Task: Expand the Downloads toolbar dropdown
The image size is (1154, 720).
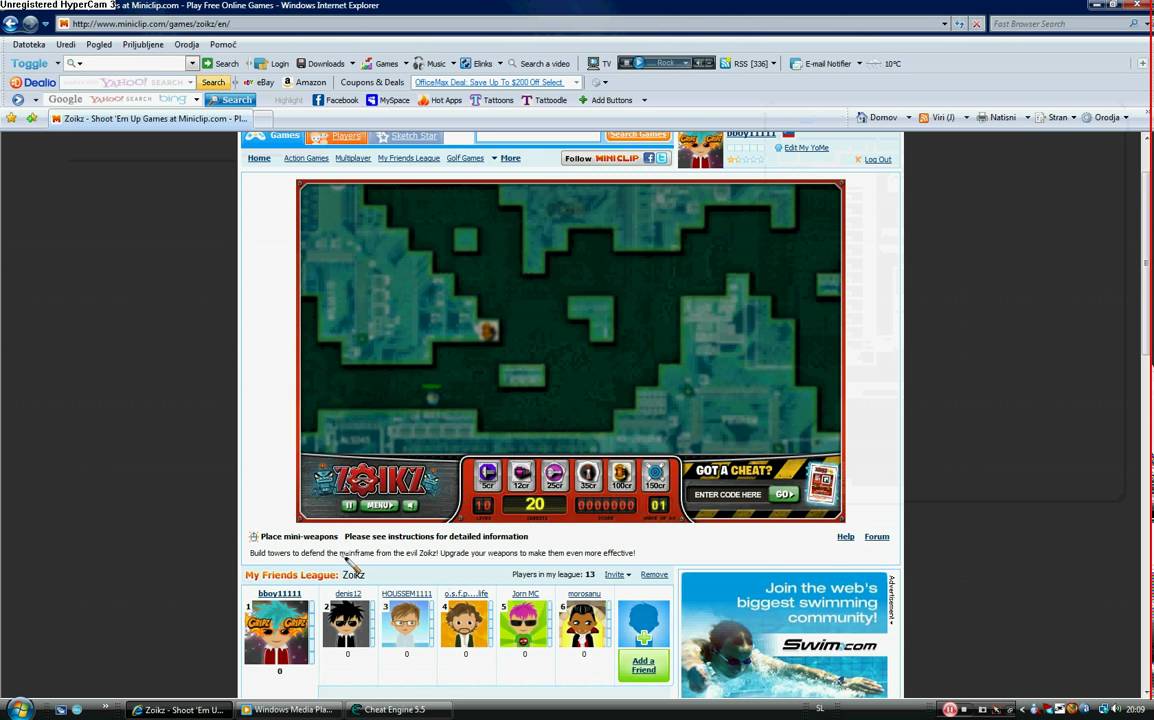Action: pyautogui.click(x=353, y=63)
